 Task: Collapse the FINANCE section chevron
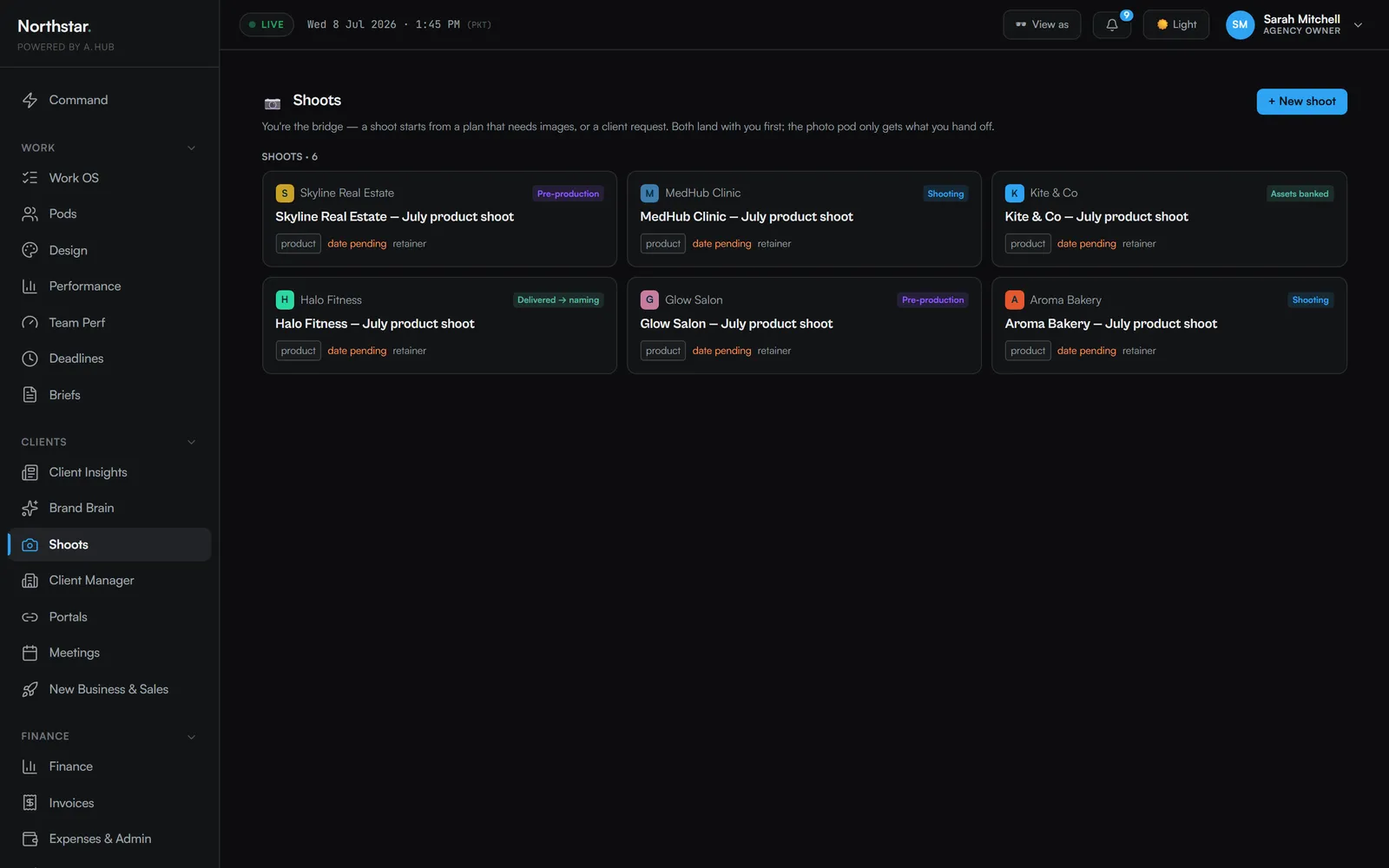click(192, 737)
